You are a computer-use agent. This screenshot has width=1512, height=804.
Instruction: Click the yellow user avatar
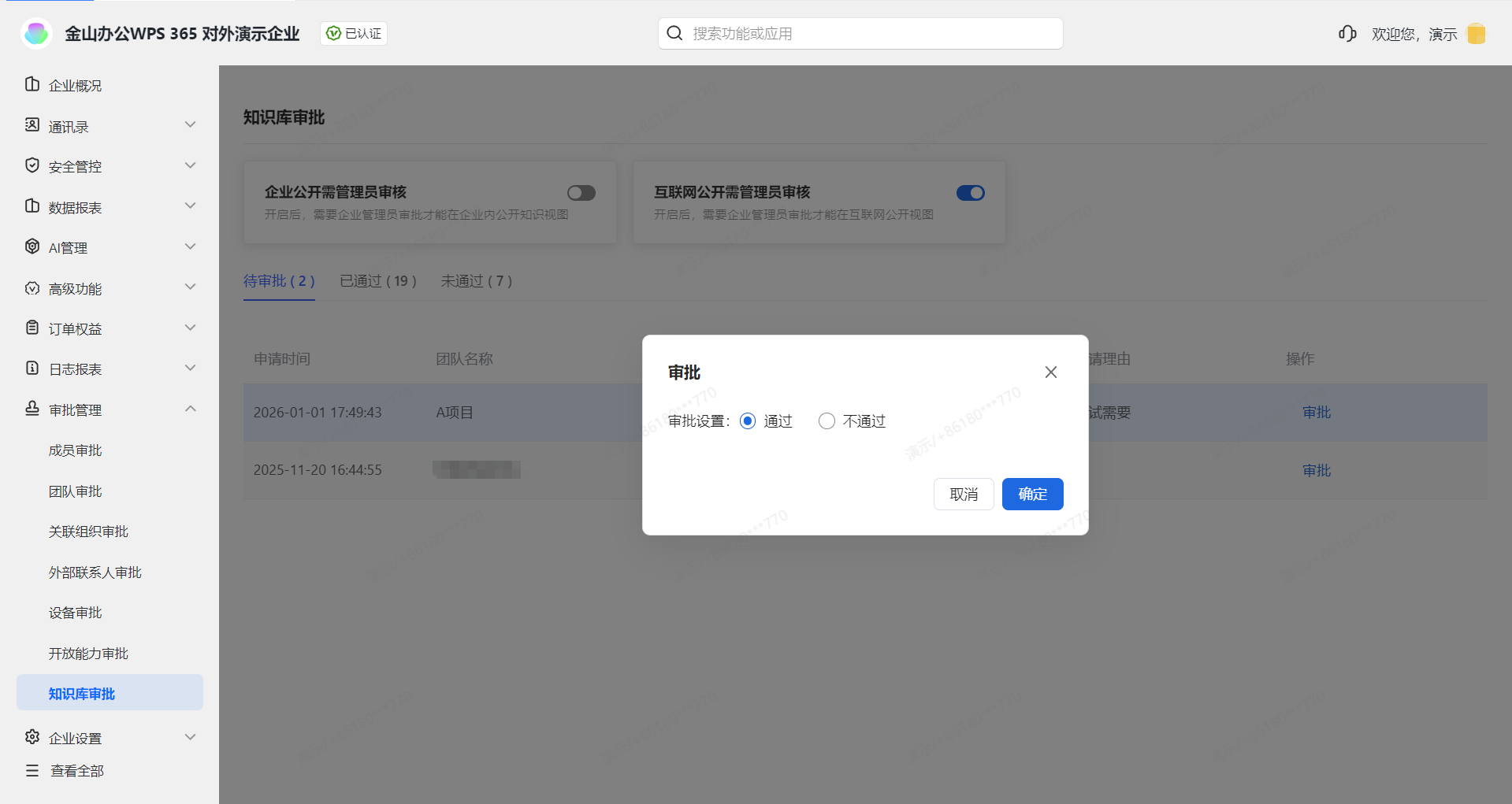click(x=1477, y=34)
